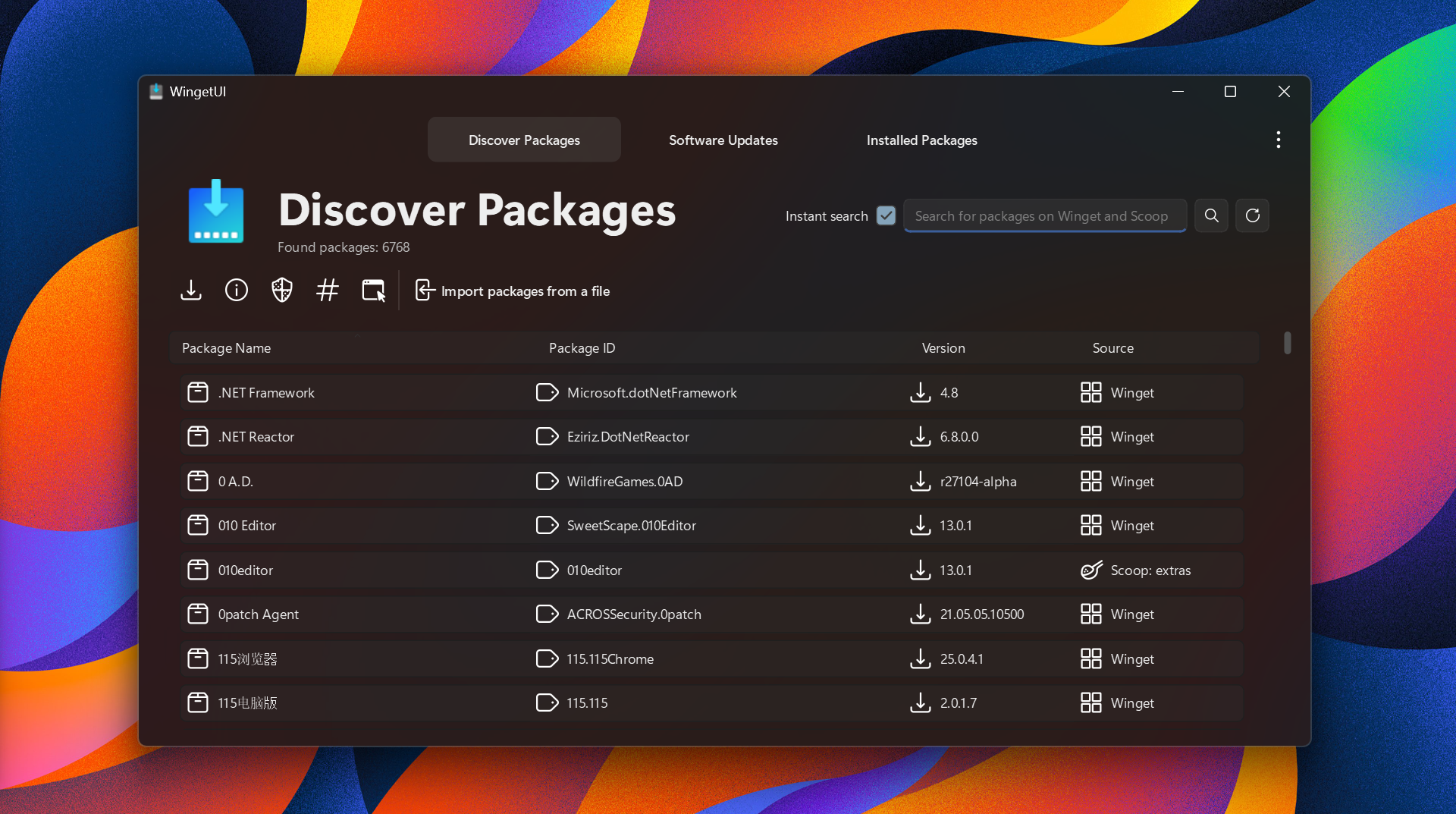Open the three-dot options menu
1456x814 pixels.
(1278, 139)
